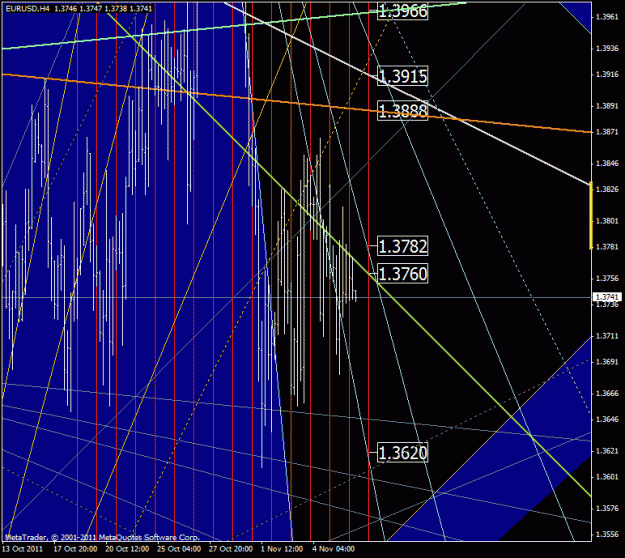Image resolution: width=625 pixels, height=558 pixels.
Task: Click 1.3646 on the price scale
Action: pos(607,419)
